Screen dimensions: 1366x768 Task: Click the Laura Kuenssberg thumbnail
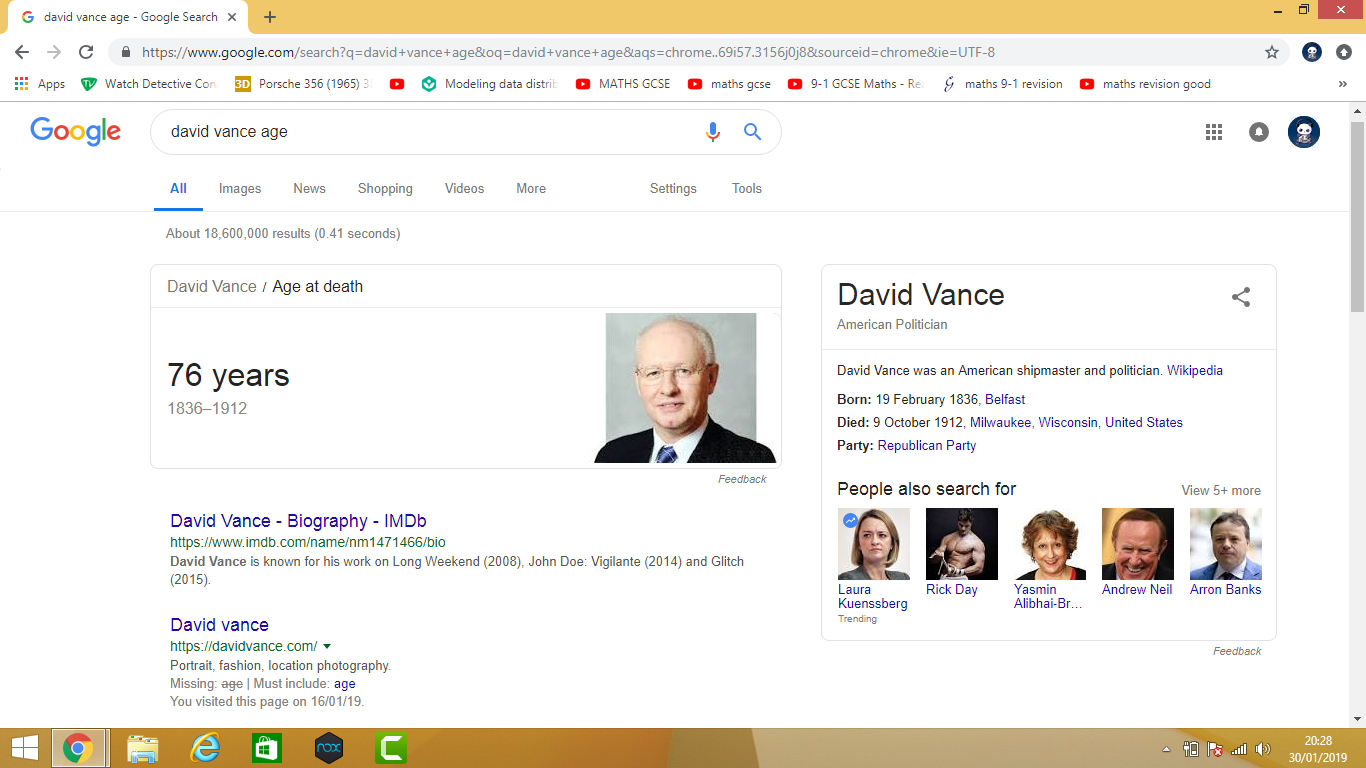[x=874, y=544]
